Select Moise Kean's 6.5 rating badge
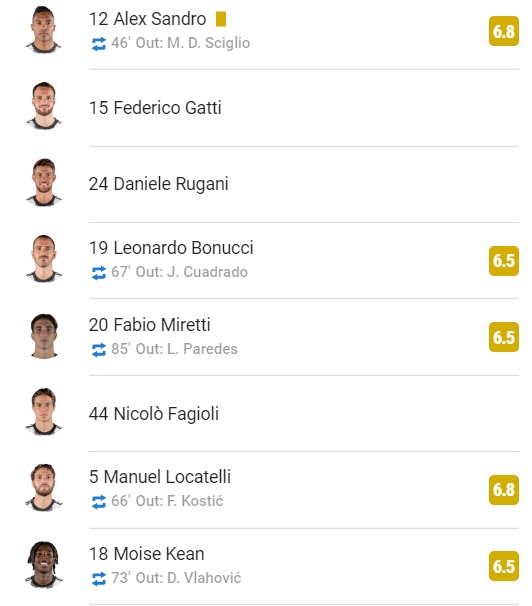The height and width of the screenshot is (606, 532). pyautogui.click(x=503, y=566)
